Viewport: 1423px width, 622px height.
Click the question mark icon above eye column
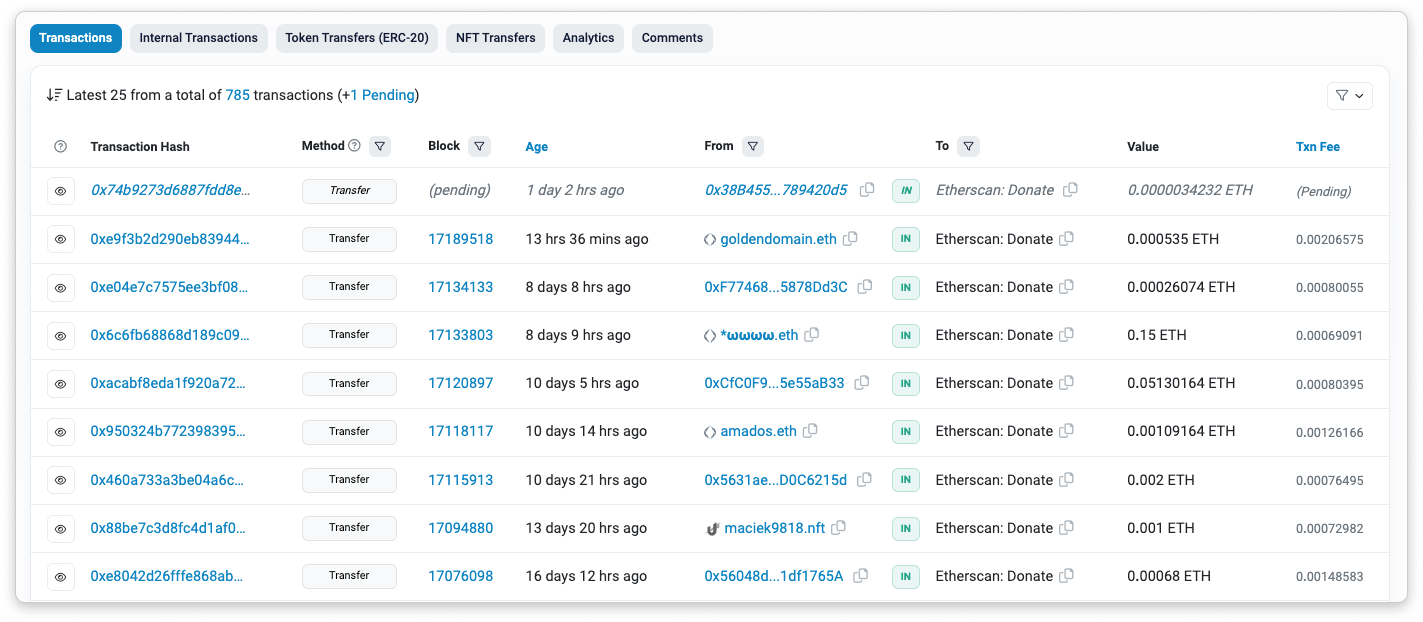[60, 146]
